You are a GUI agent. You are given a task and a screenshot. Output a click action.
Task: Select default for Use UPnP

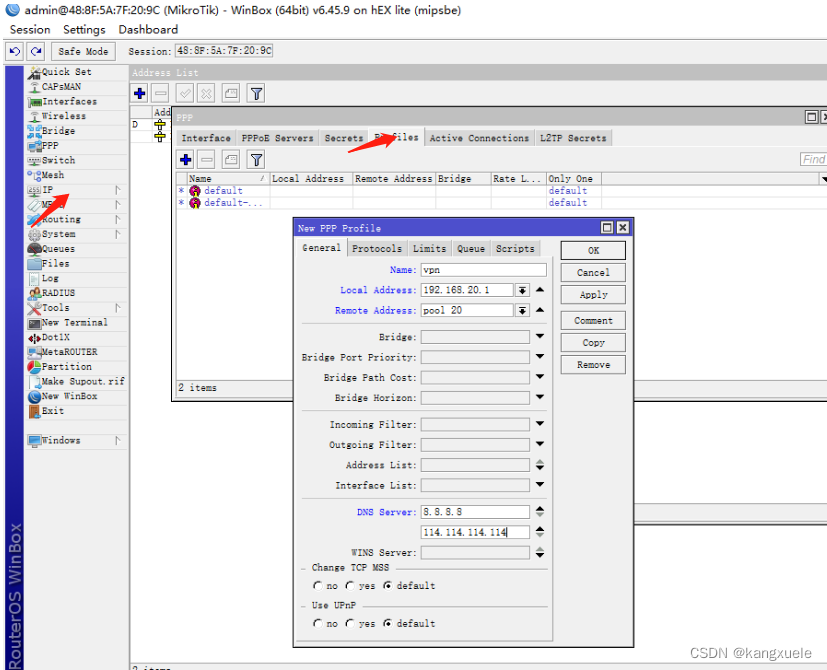388,623
